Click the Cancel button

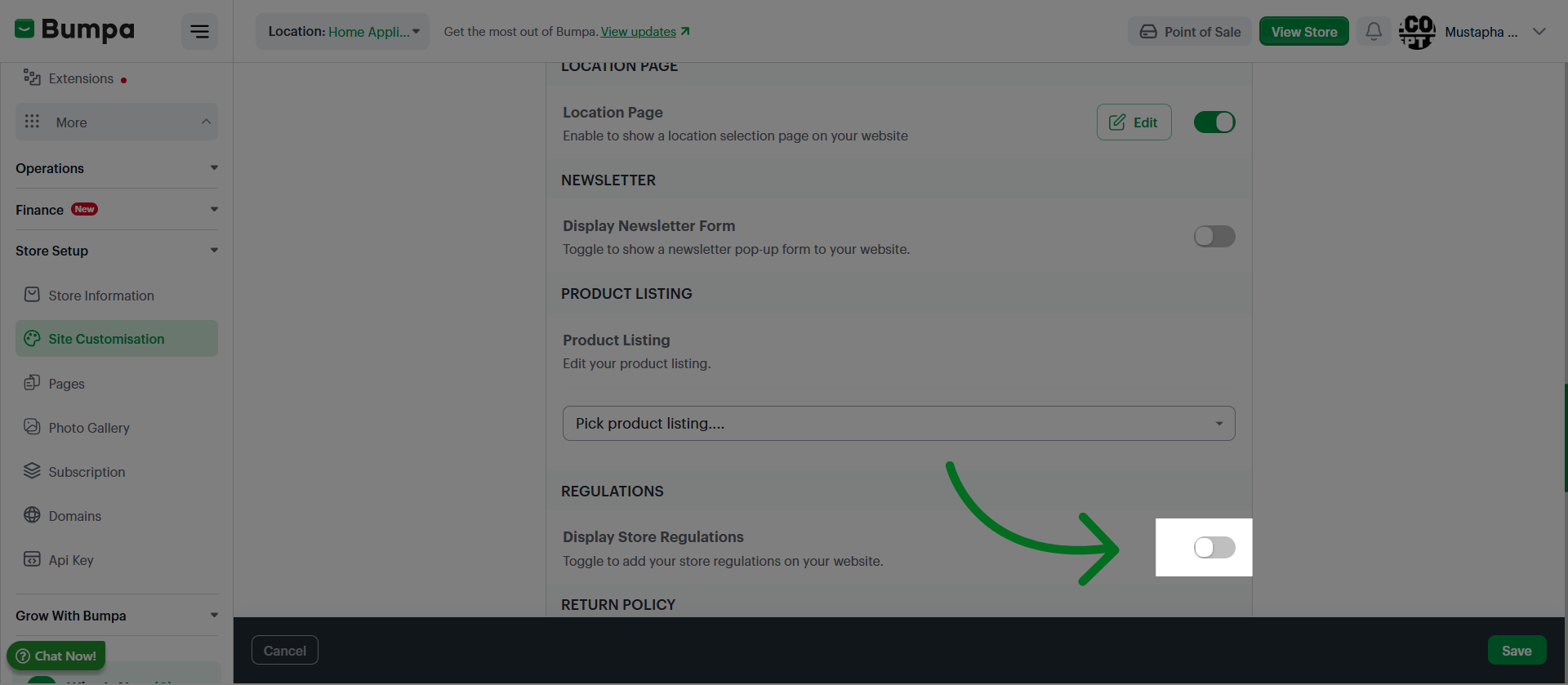pyautogui.click(x=285, y=651)
